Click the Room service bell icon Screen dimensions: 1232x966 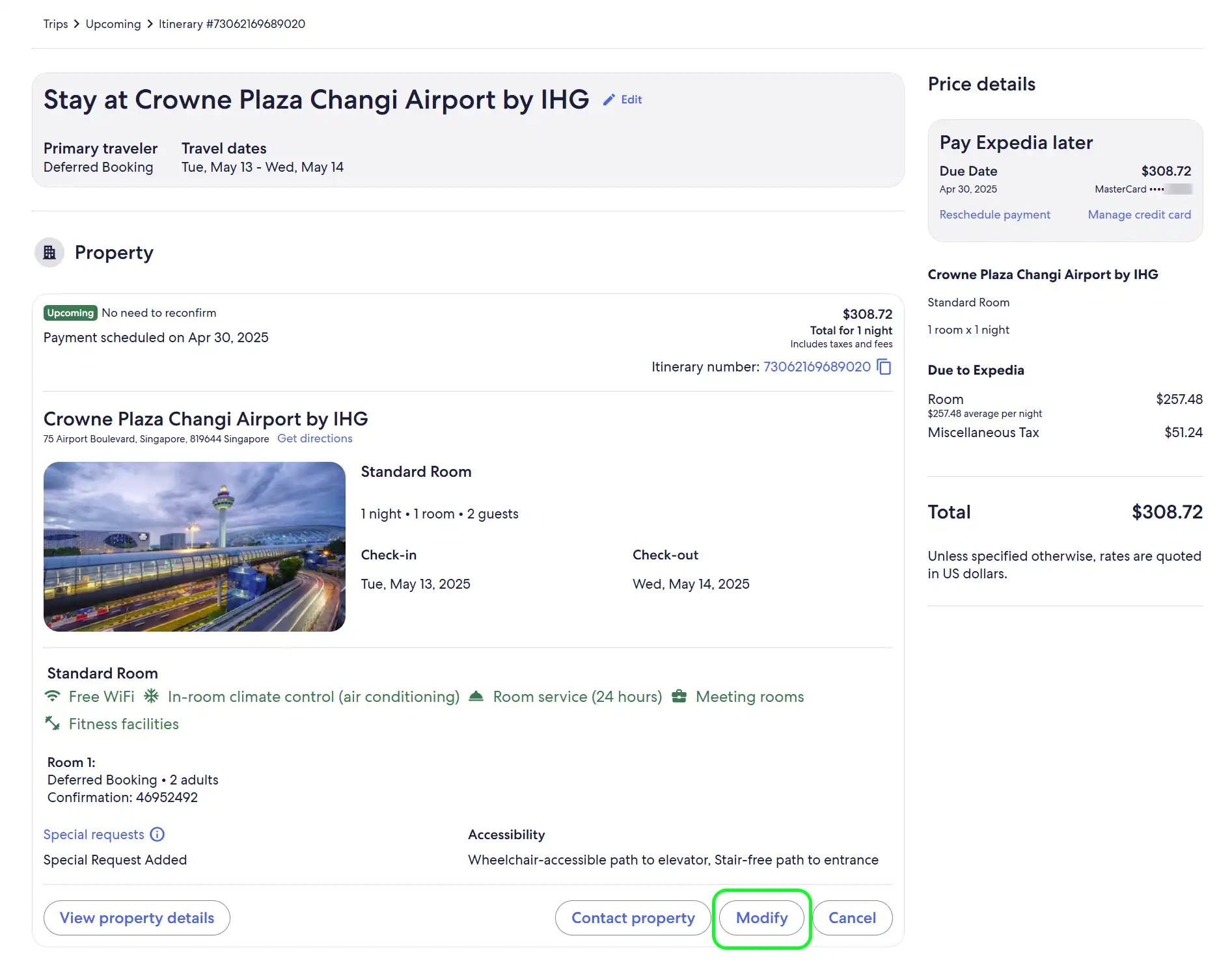click(x=476, y=696)
